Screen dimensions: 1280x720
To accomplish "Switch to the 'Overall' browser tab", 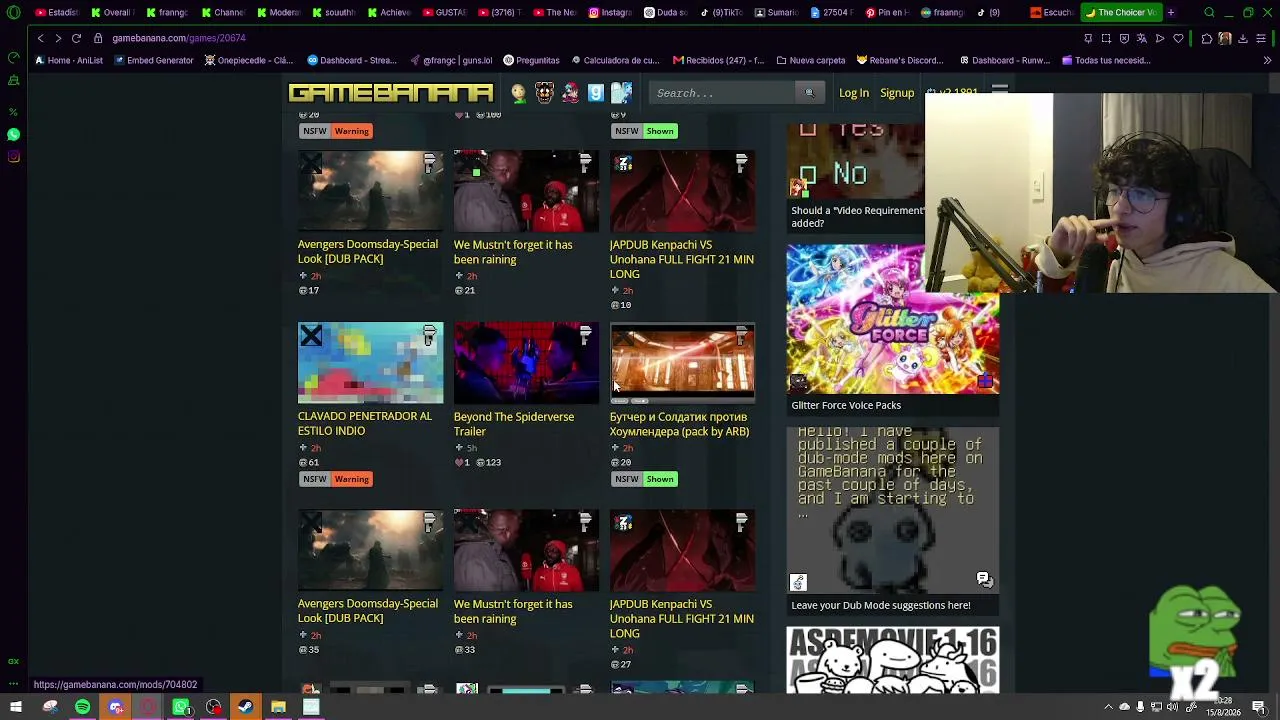I will (111, 12).
